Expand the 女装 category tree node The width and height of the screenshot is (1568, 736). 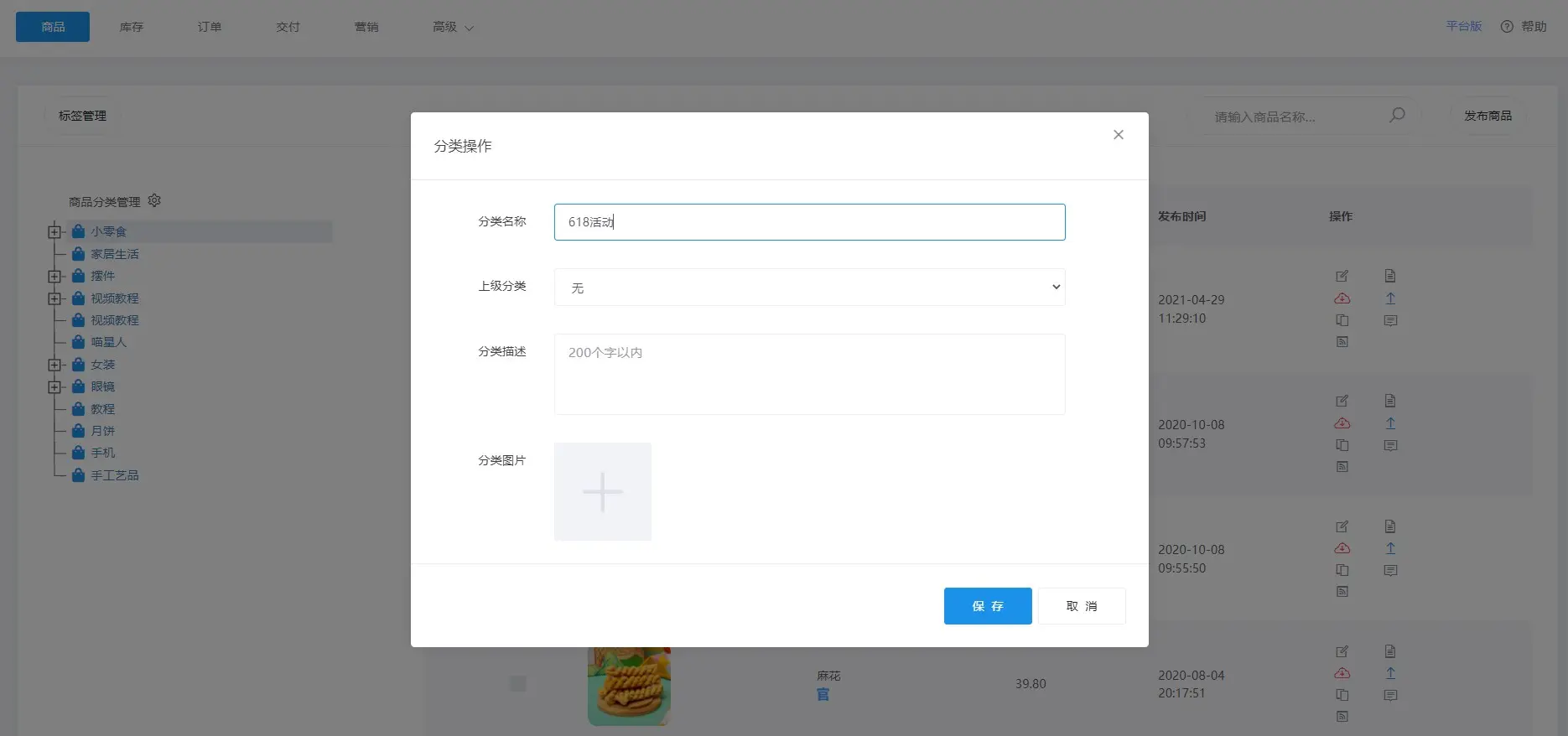[x=55, y=365]
